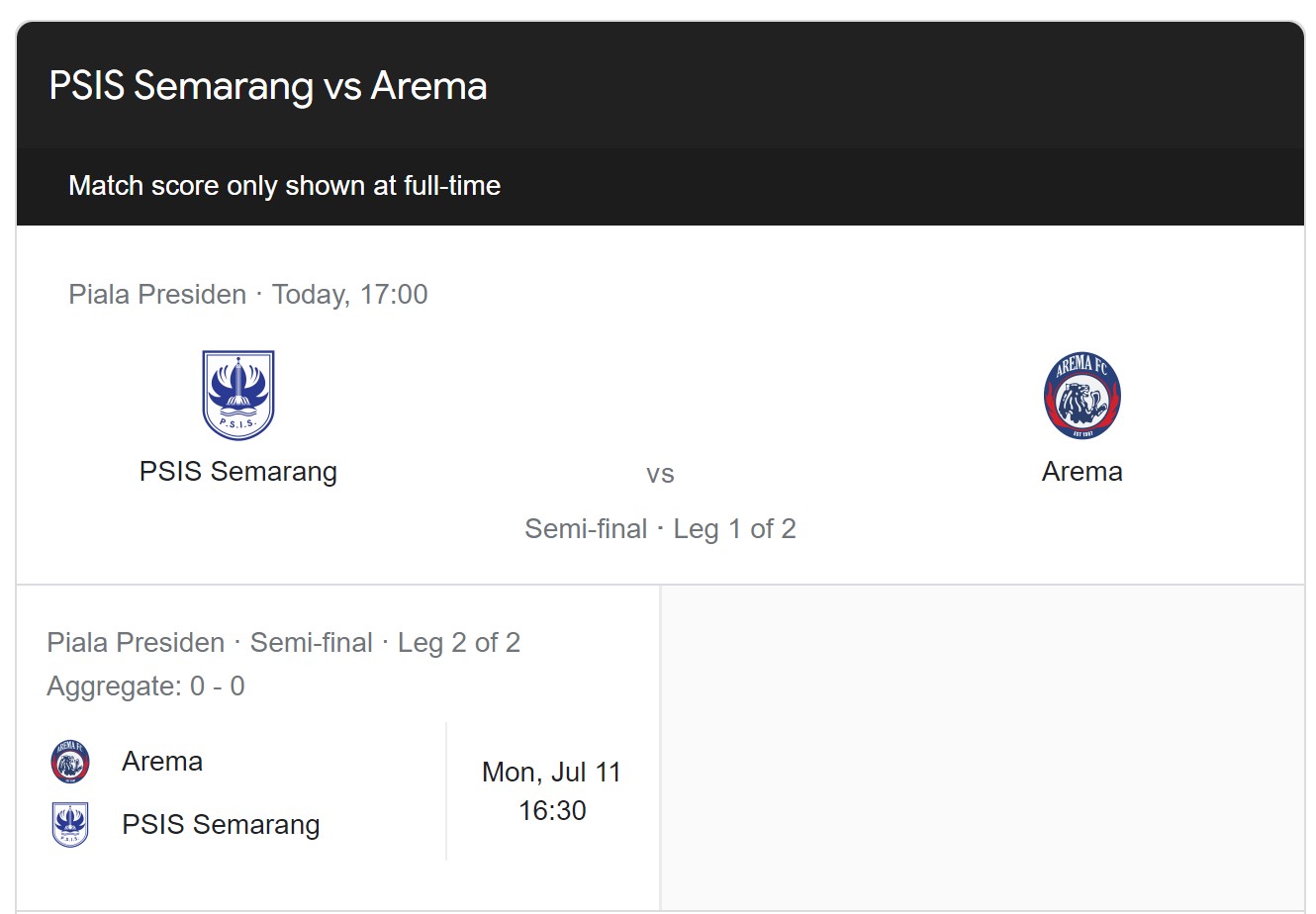This screenshot has height=914, width=1316.
Task: Open 'Piala Presiden' in the Leg 2 card heading
Action: [x=136, y=643]
